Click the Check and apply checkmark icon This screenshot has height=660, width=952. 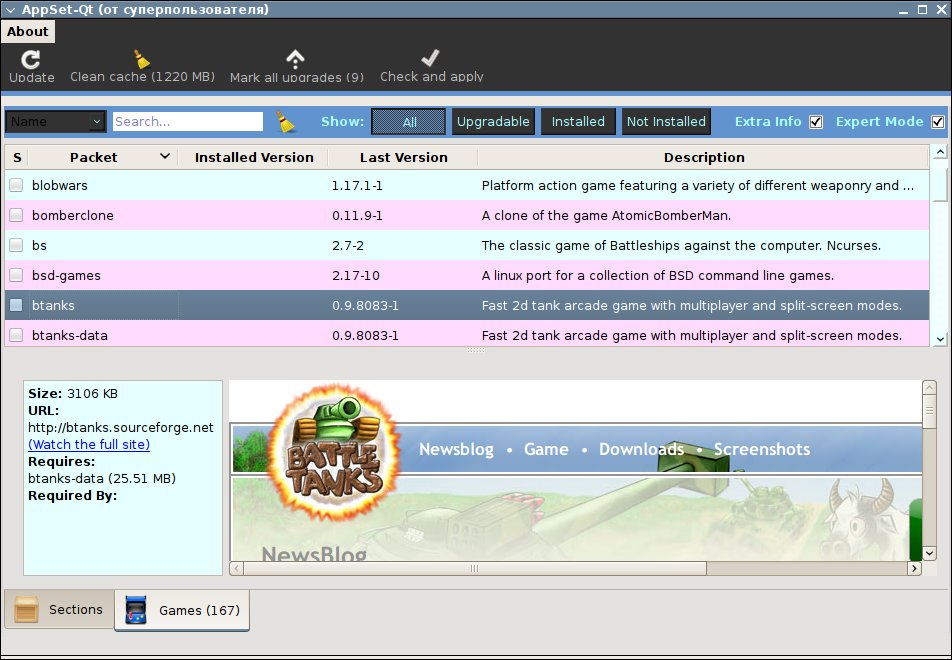pos(430,58)
